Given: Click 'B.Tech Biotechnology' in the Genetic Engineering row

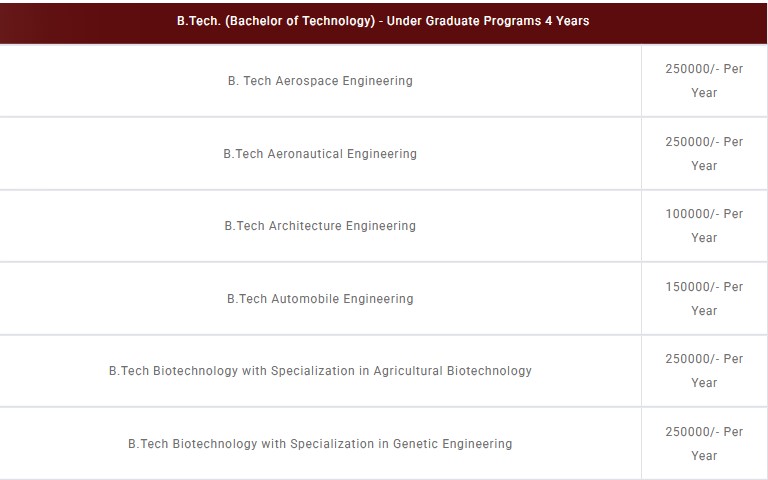Looking at the screenshot, I should (193, 444).
